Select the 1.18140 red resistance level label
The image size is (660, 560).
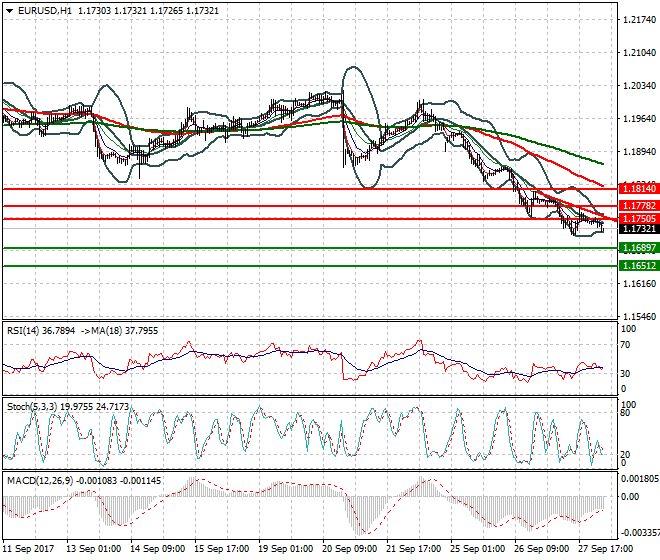(x=639, y=189)
